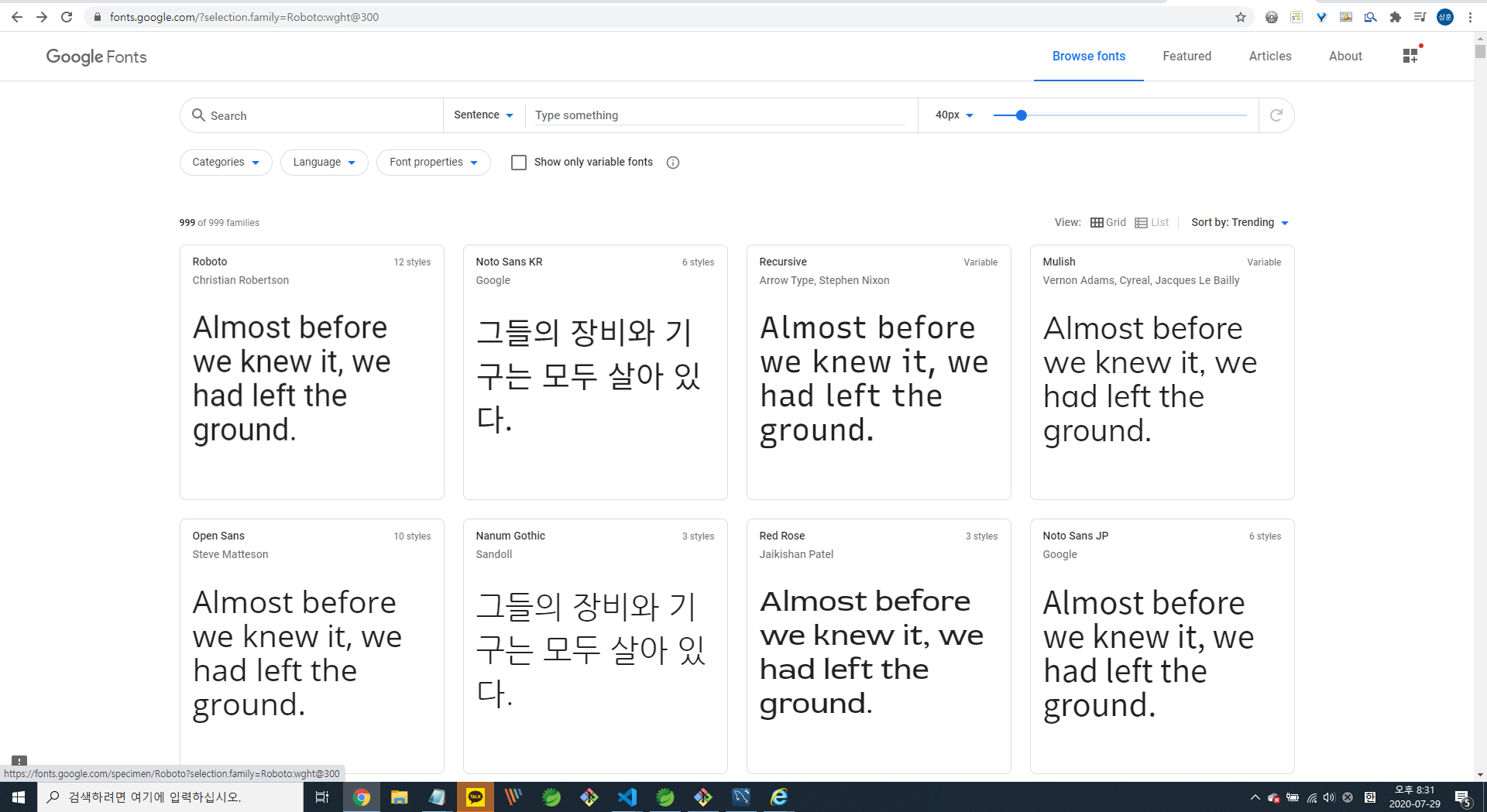This screenshot has height=812, width=1487.
Task: Open the selected families grid icon
Action: click(1410, 56)
